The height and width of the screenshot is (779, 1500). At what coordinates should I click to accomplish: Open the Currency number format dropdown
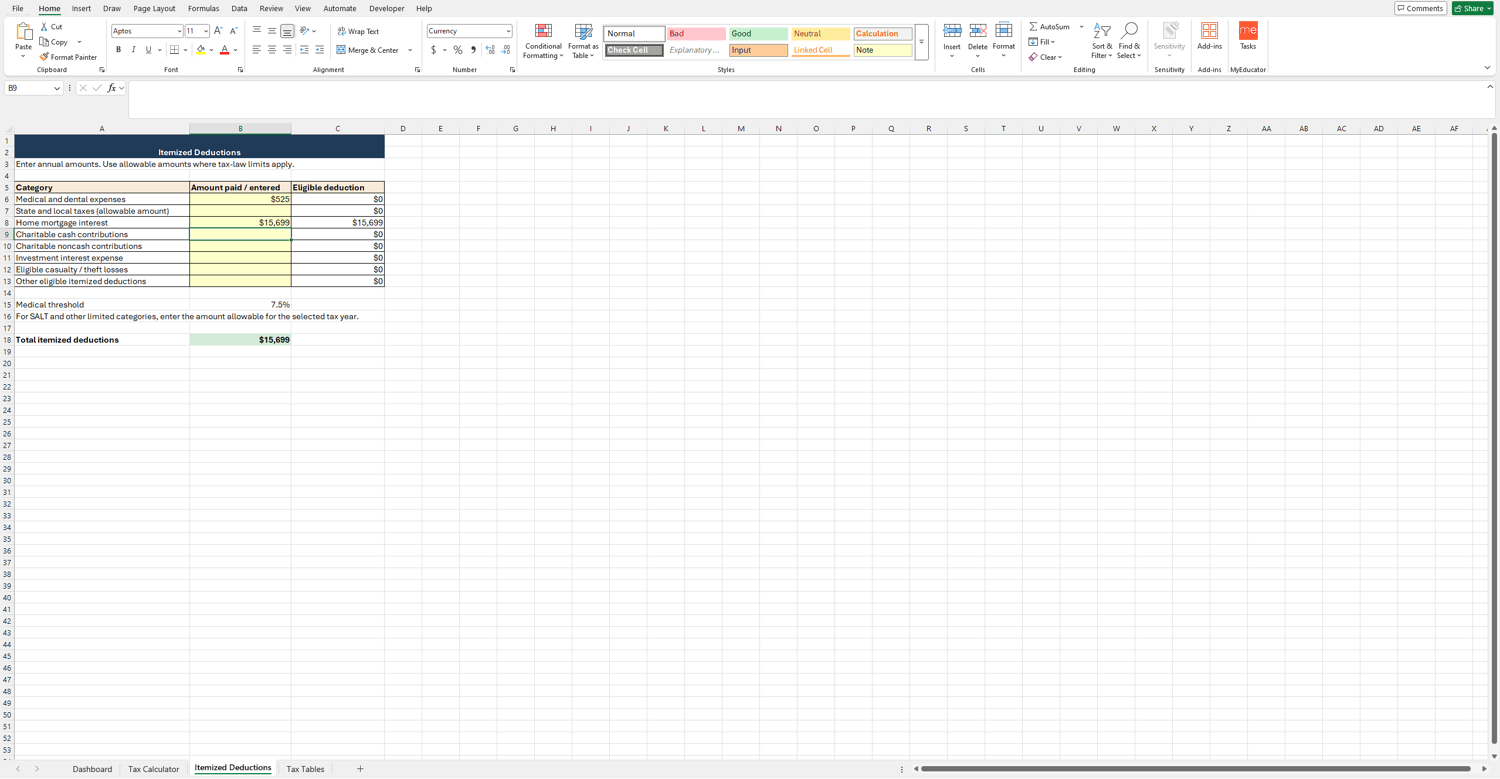point(508,31)
